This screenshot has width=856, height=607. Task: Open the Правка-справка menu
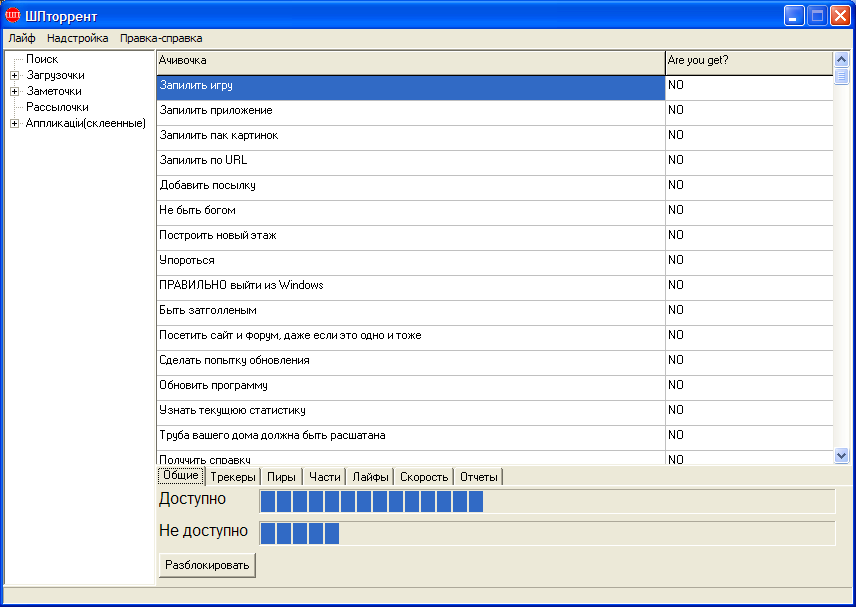[161, 38]
